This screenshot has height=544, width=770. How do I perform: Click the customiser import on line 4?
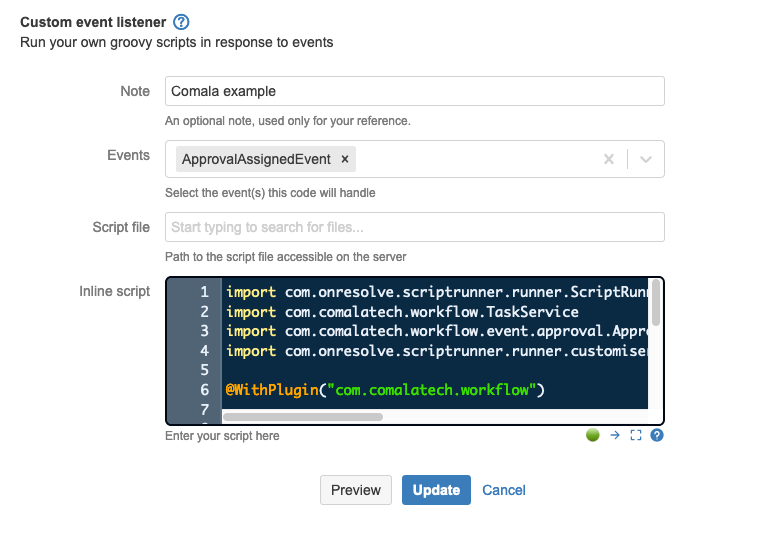tap(437, 351)
